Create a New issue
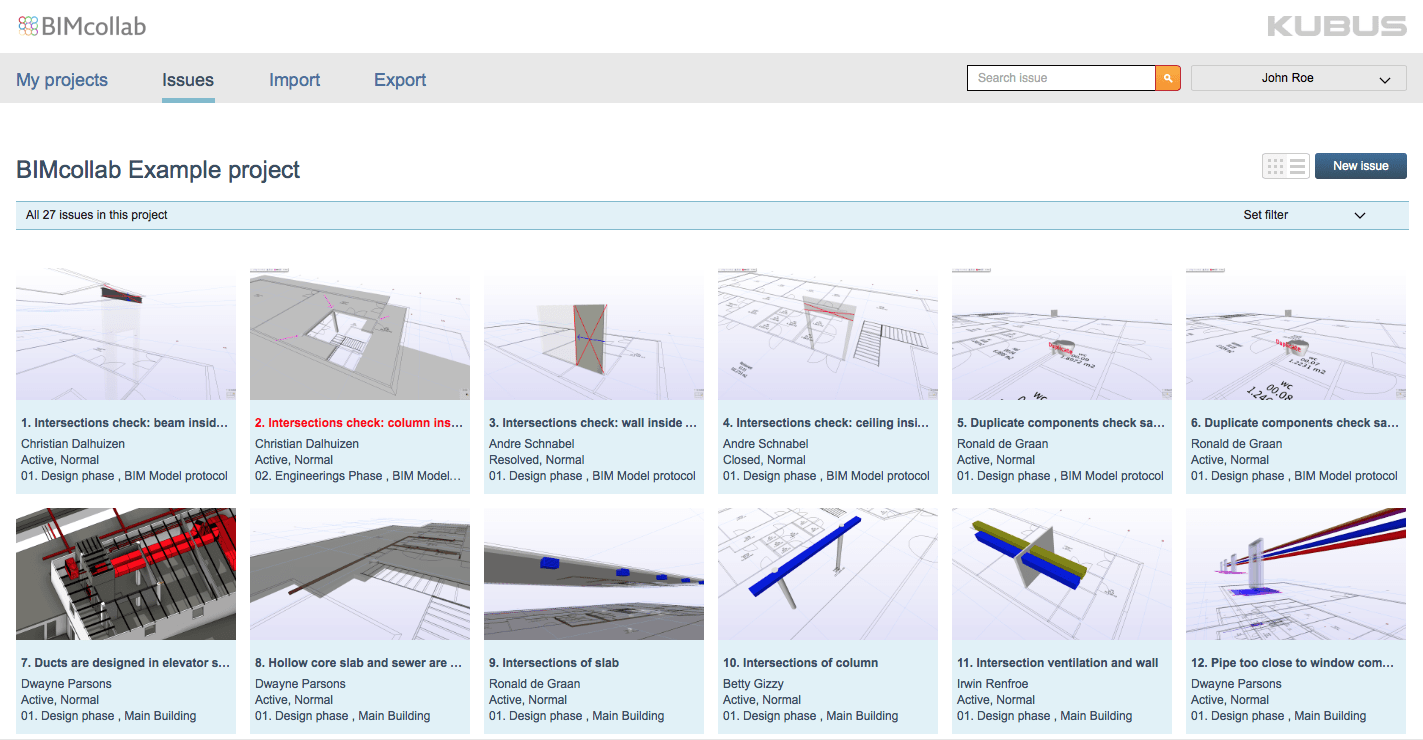The image size is (1423, 740). (x=1360, y=166)
